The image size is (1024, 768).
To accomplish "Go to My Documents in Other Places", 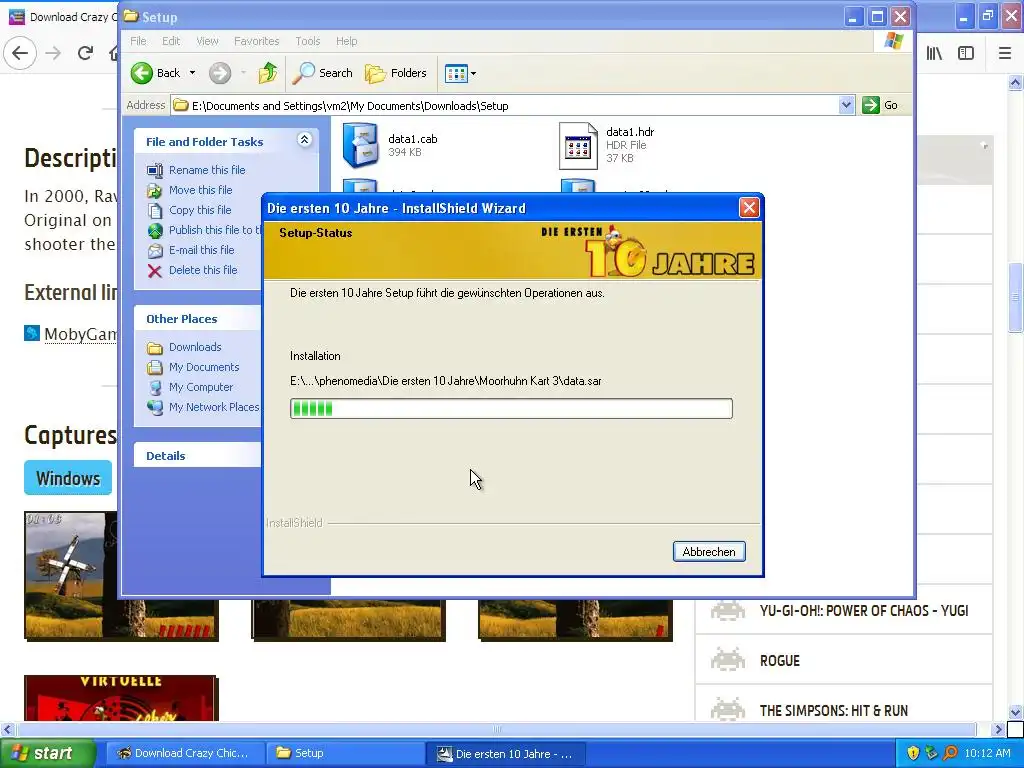I will pos(204,368).
